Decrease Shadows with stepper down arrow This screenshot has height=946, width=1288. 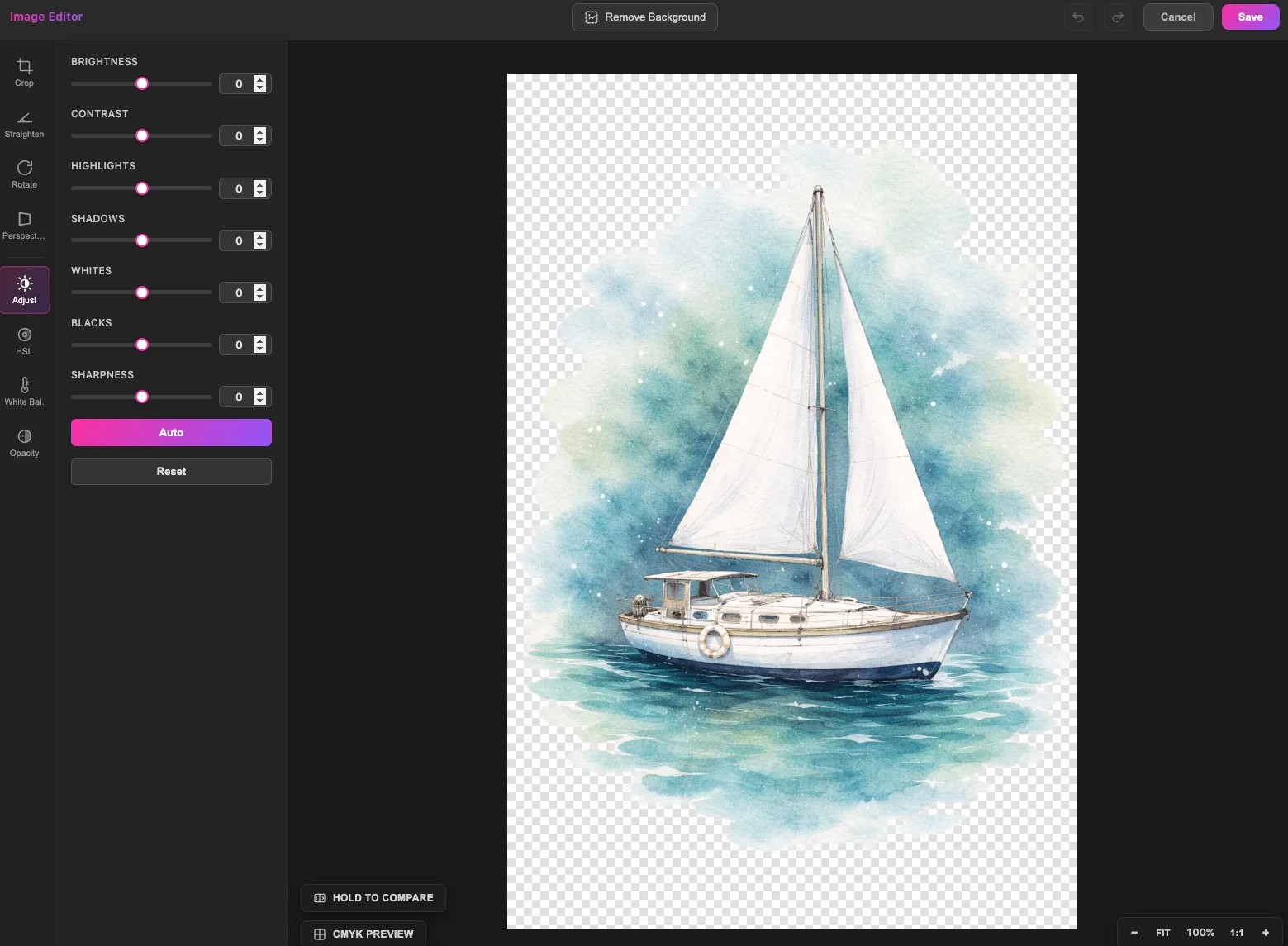pos(260,245)
